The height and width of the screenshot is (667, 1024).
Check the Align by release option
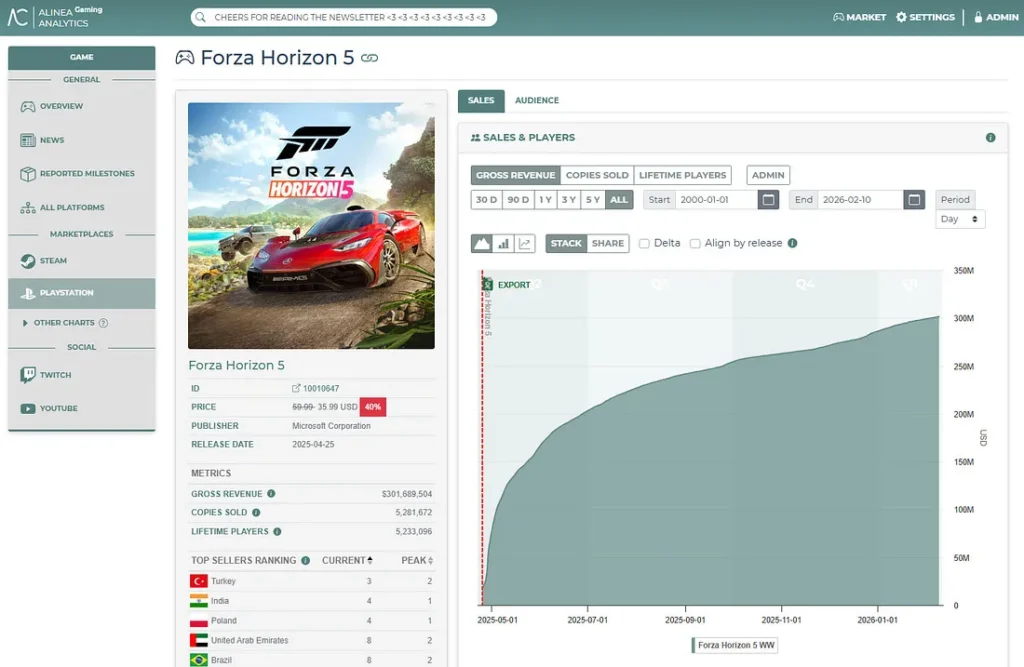pyautogui.click(x=695, y=243)
